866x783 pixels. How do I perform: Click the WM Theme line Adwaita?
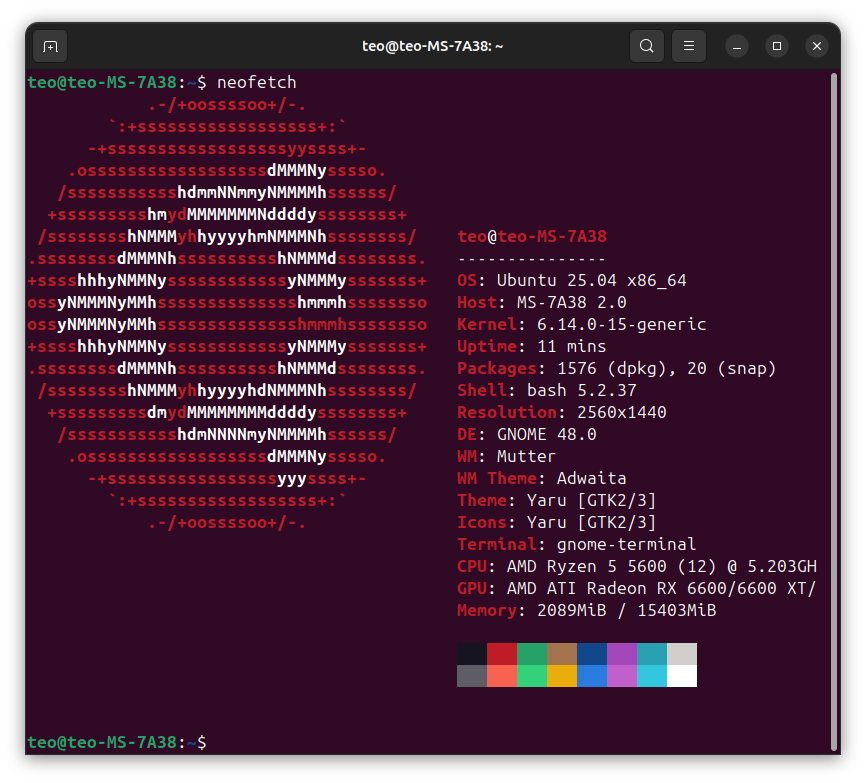coord(542,478)
